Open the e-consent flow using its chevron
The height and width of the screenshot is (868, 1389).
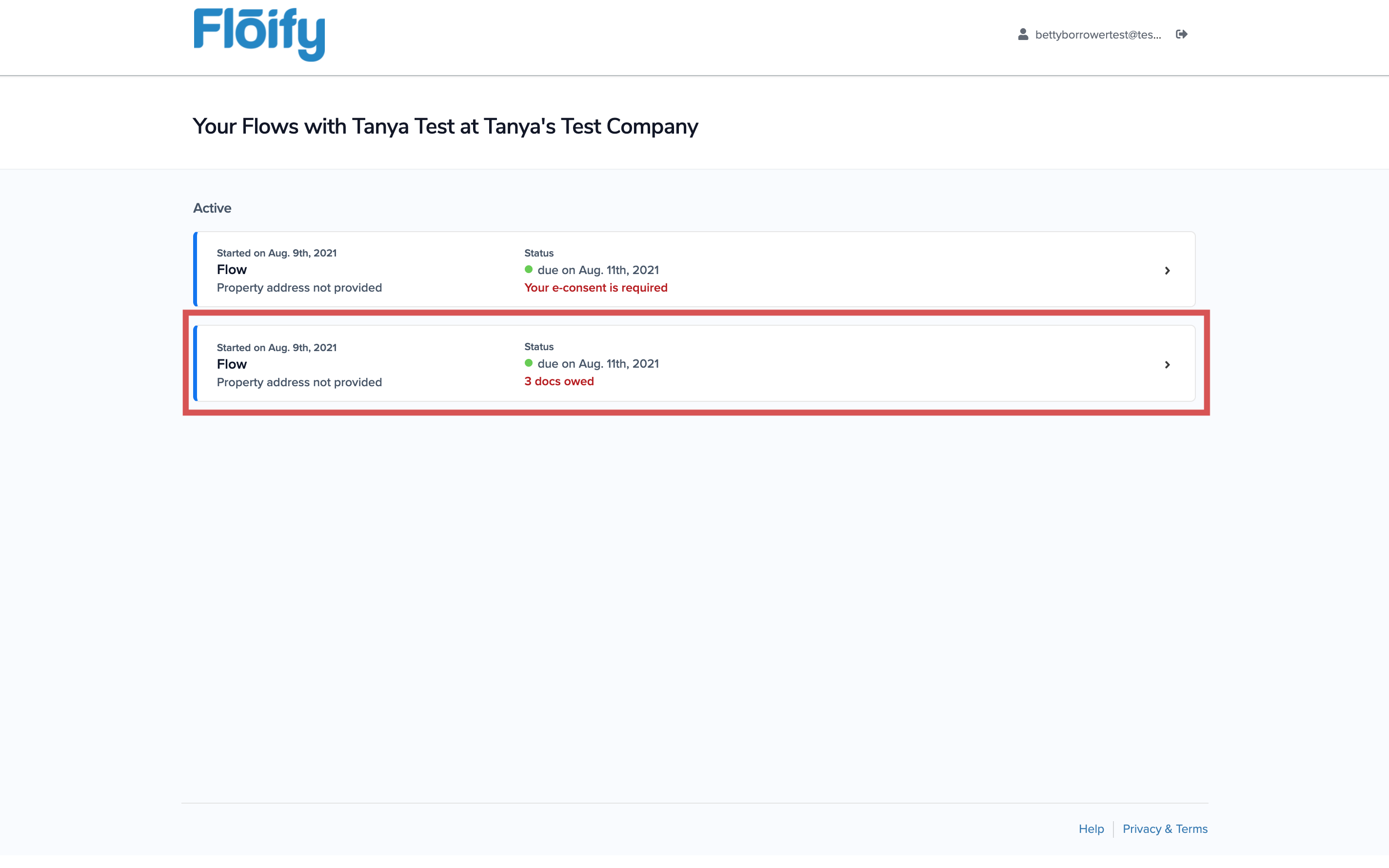(x=1167, y=270)
